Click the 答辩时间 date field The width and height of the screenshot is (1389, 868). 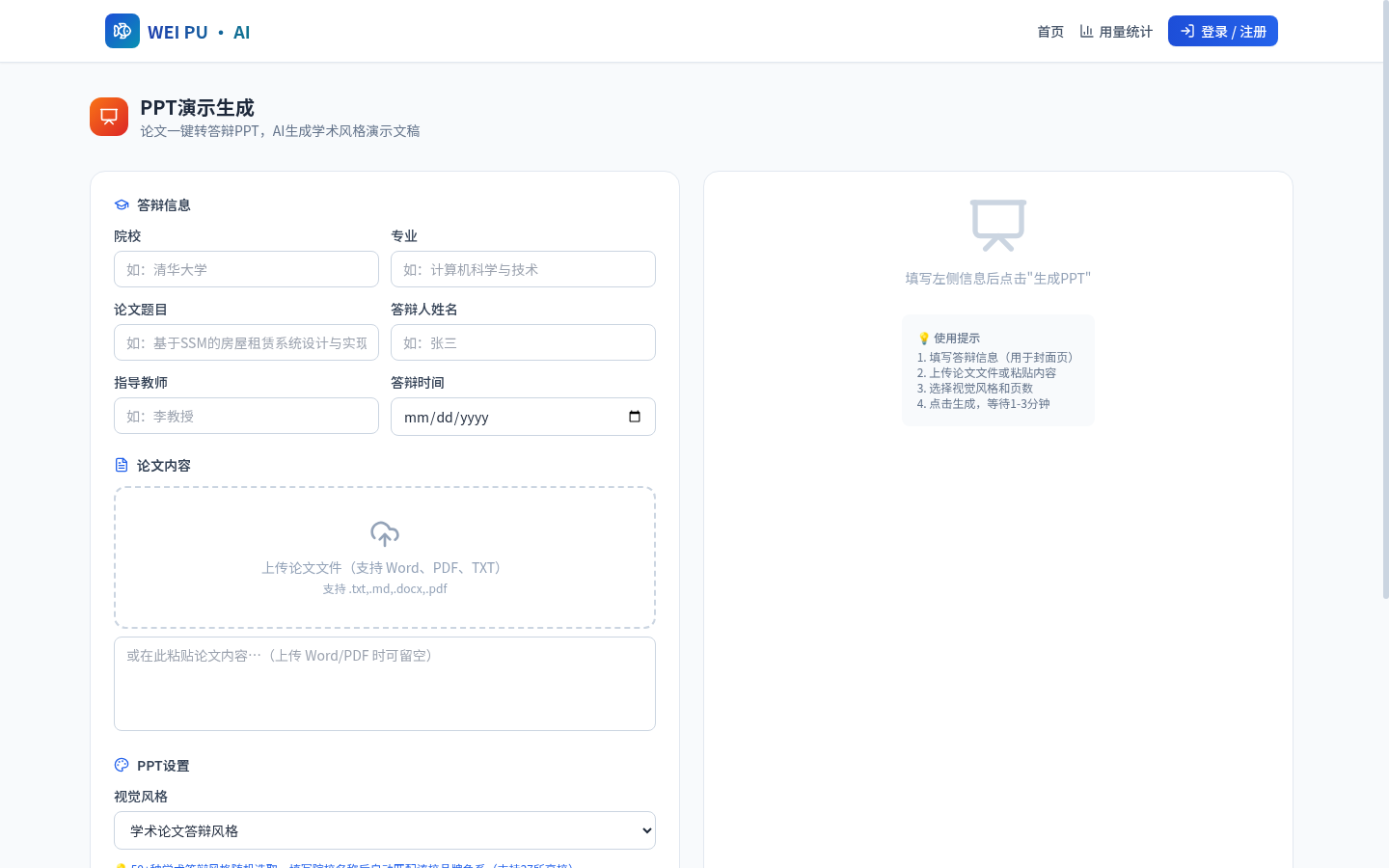click(523, 417)
